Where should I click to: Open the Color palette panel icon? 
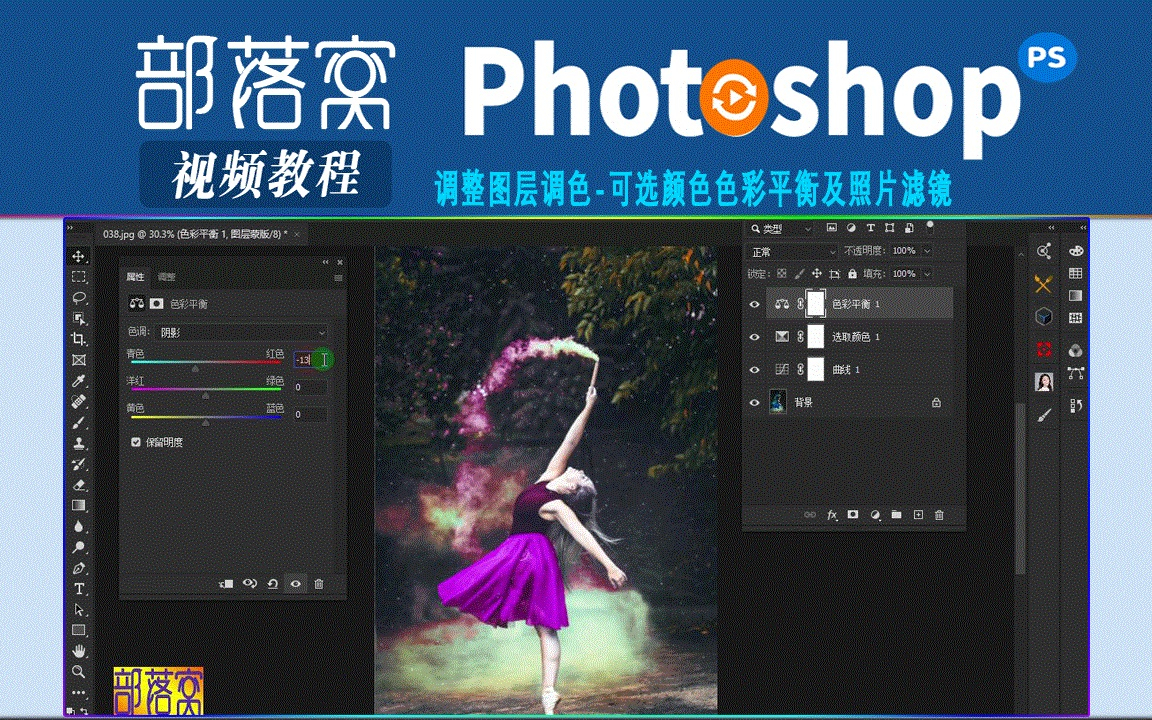pos(1076,251)
